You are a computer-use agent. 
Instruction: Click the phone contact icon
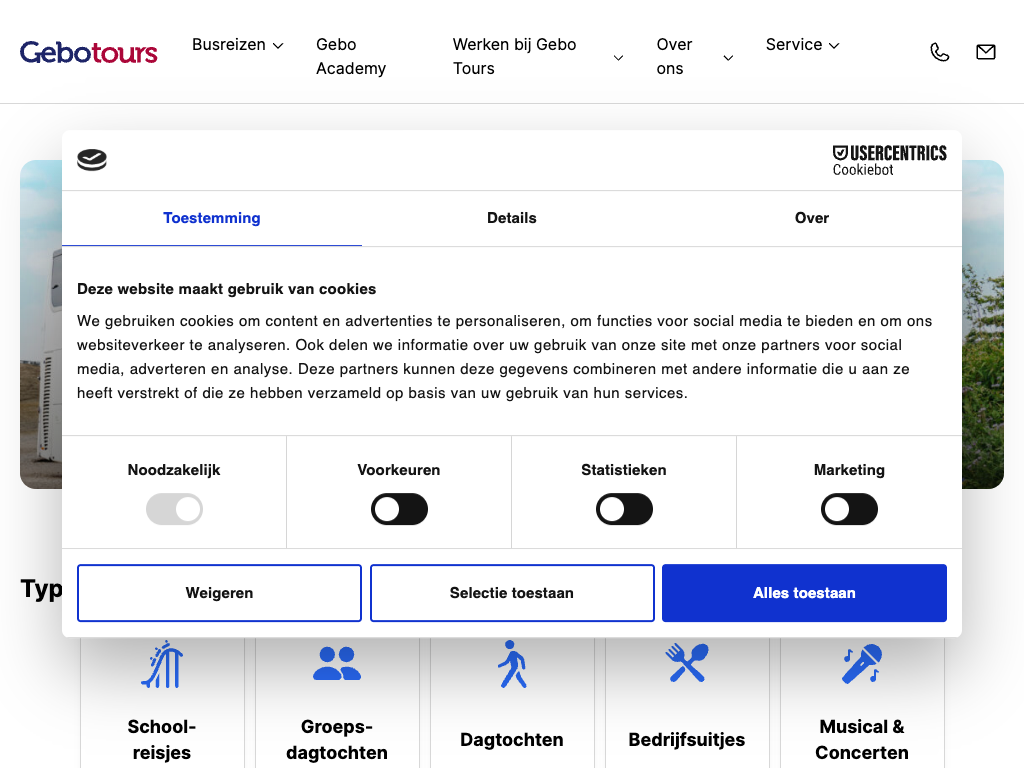(x=939, y=52)
